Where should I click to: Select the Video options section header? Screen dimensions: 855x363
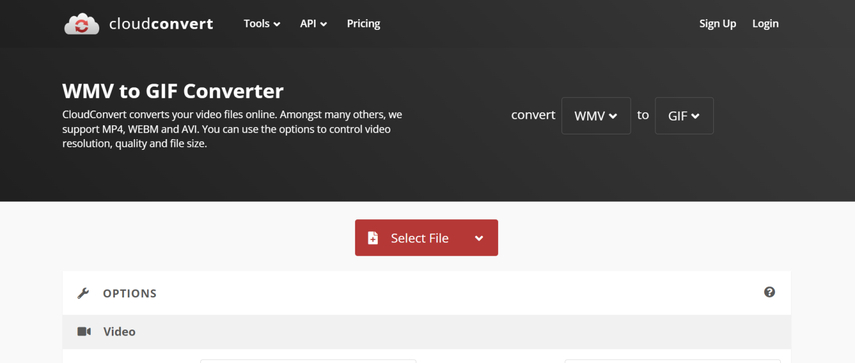[x=426, y=332]
